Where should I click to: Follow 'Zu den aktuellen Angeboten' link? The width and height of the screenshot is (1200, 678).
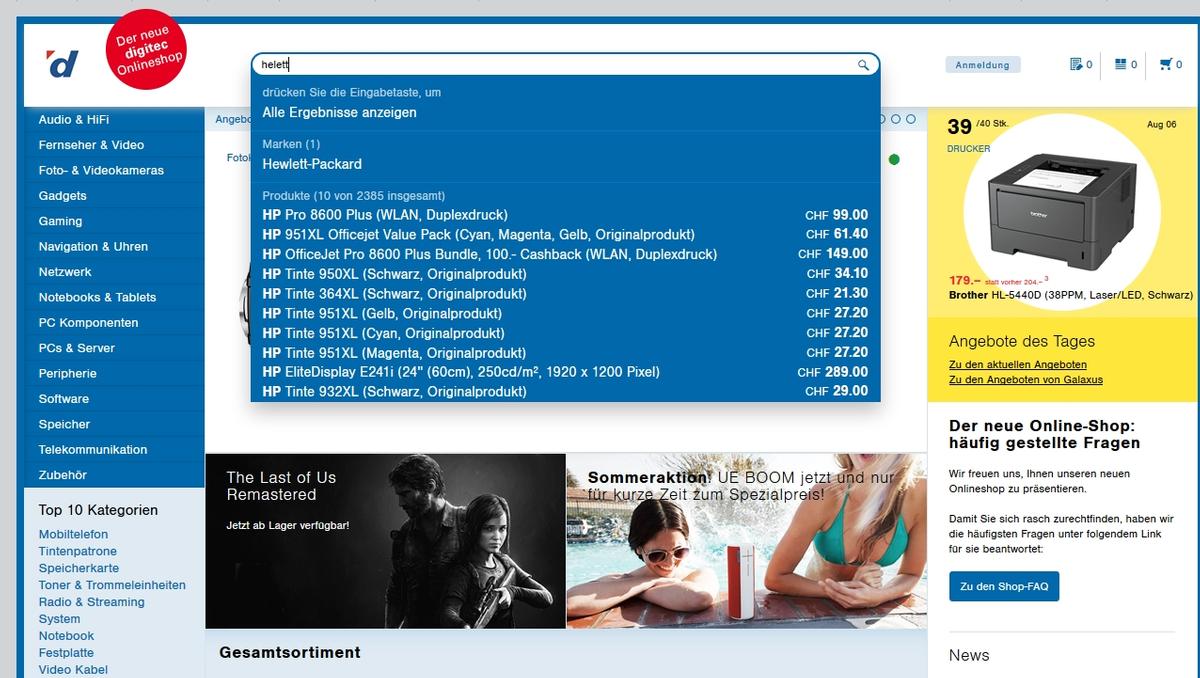coord(1017,365)
